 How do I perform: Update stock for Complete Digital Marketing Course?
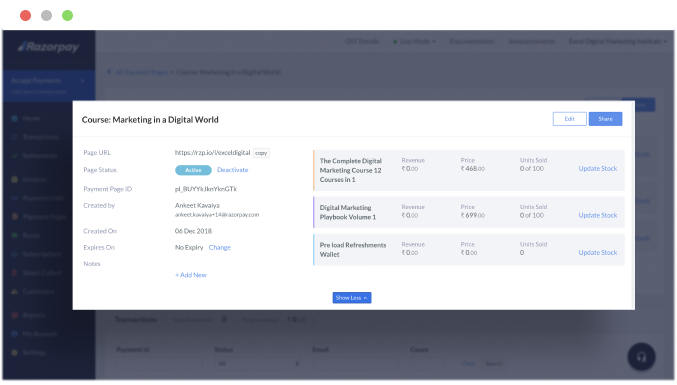[598, 169]
